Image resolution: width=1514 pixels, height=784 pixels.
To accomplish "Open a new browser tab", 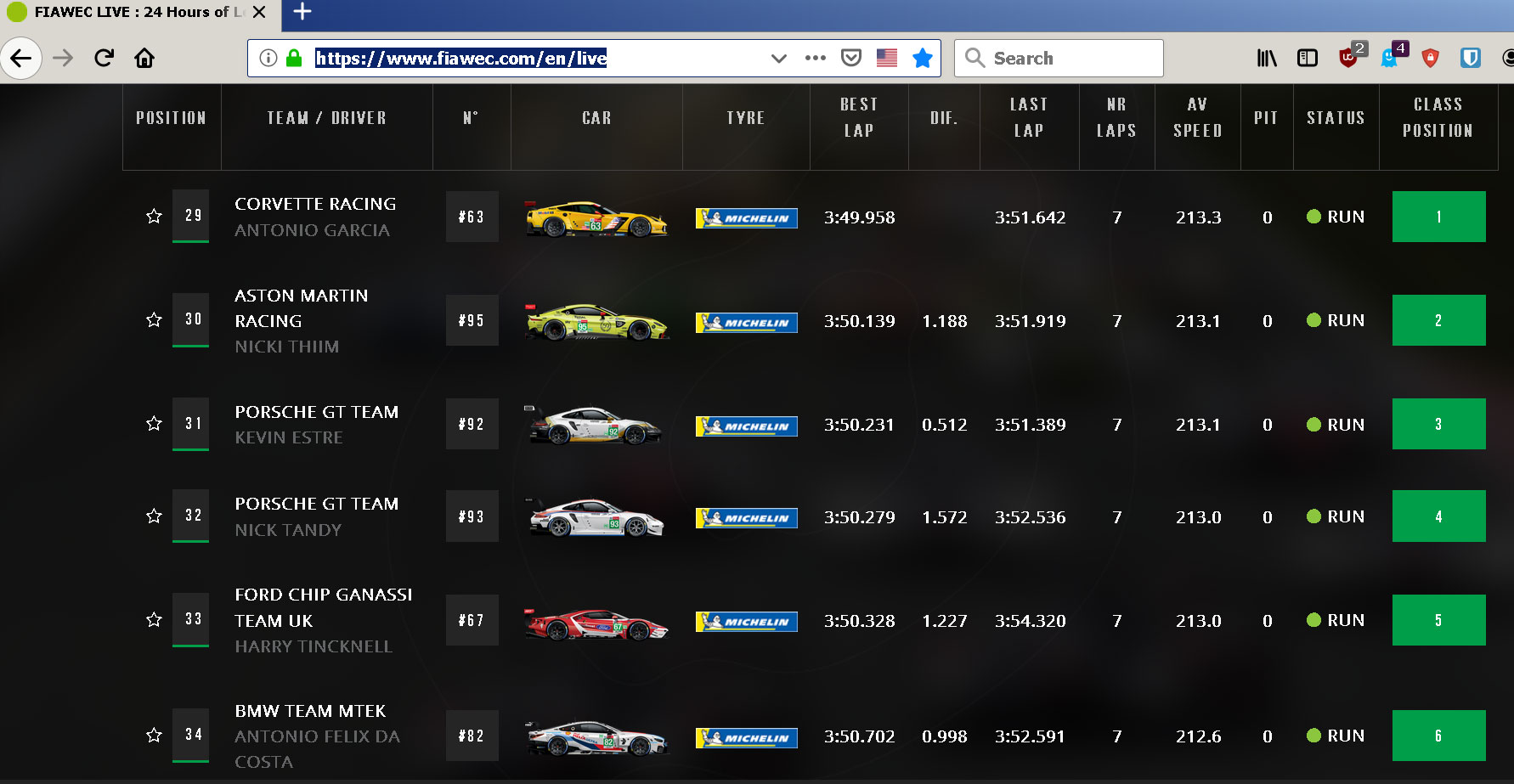I will click(302, 12).
